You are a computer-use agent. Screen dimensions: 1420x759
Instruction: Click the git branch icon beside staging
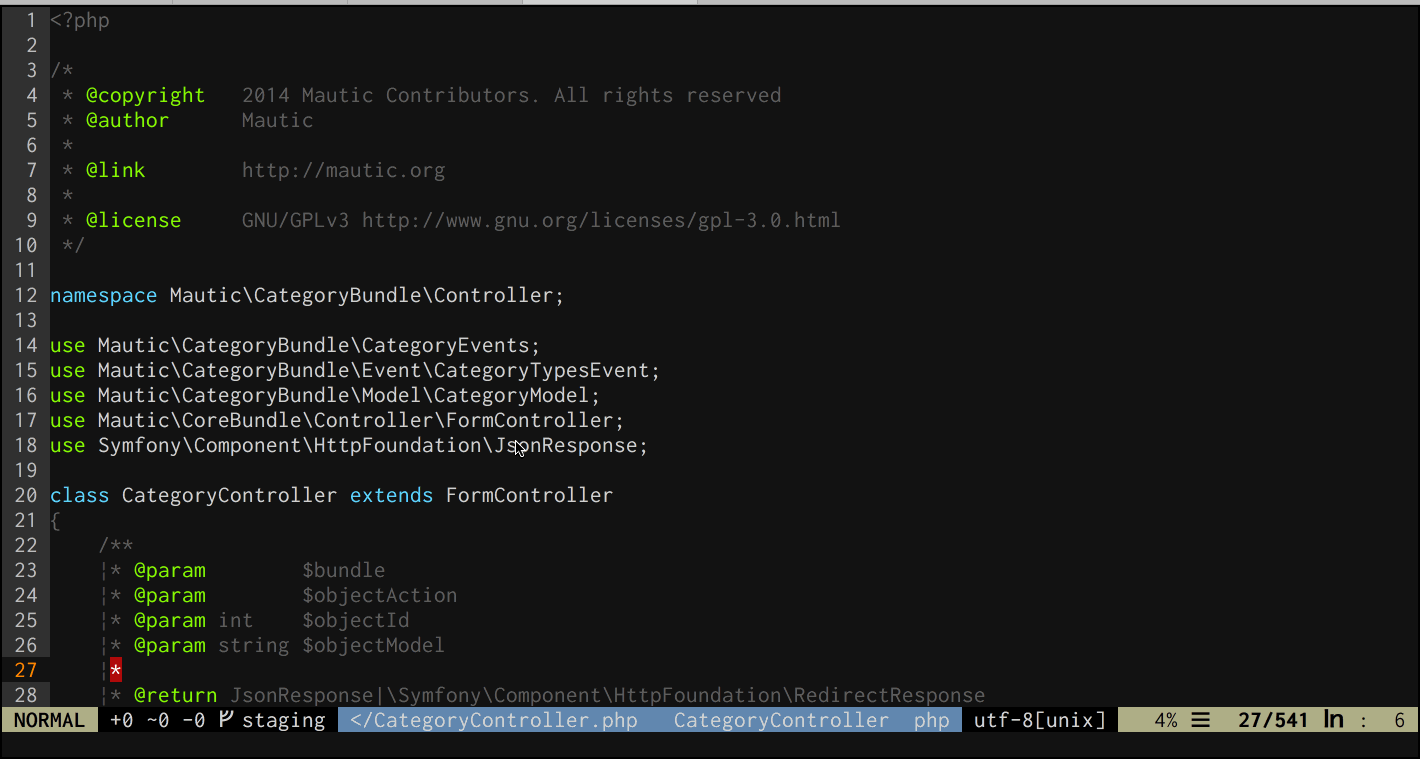[x=226, y=720]
